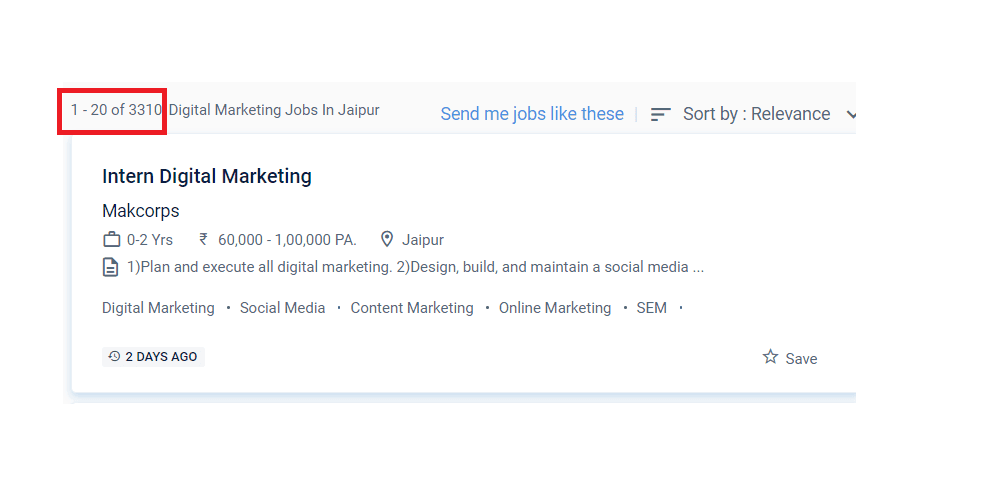Select the Online Marketing skill tag
Viewport: 1005px width, 499px height.
[x=554, y=308]
